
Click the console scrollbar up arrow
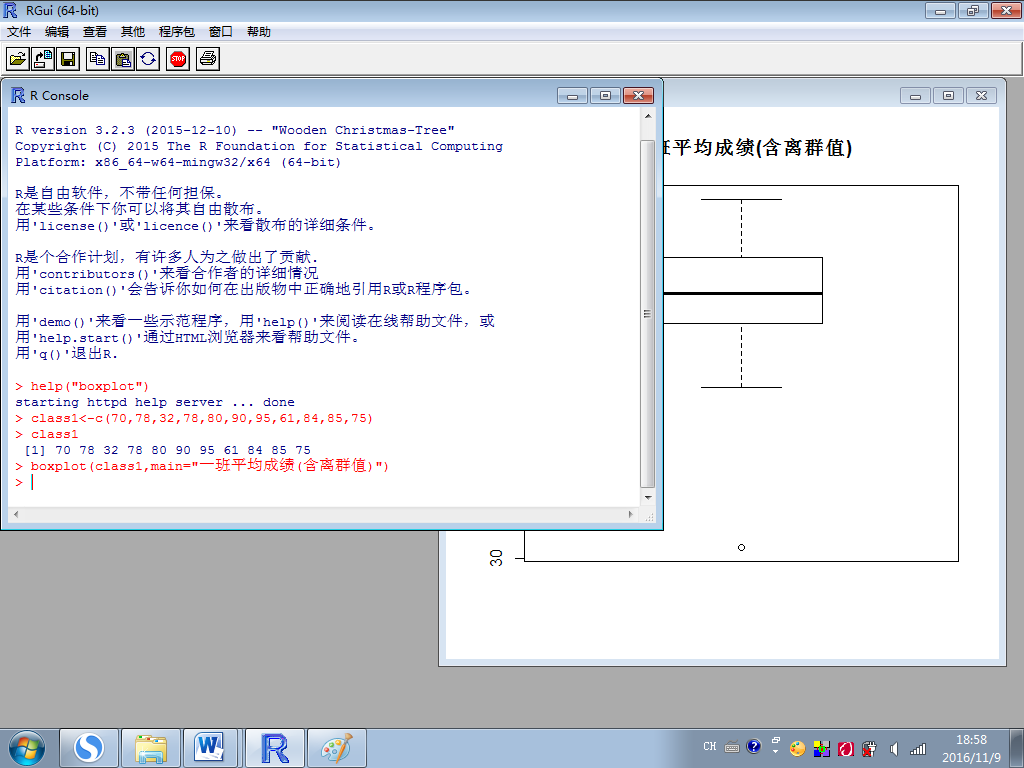648,116
